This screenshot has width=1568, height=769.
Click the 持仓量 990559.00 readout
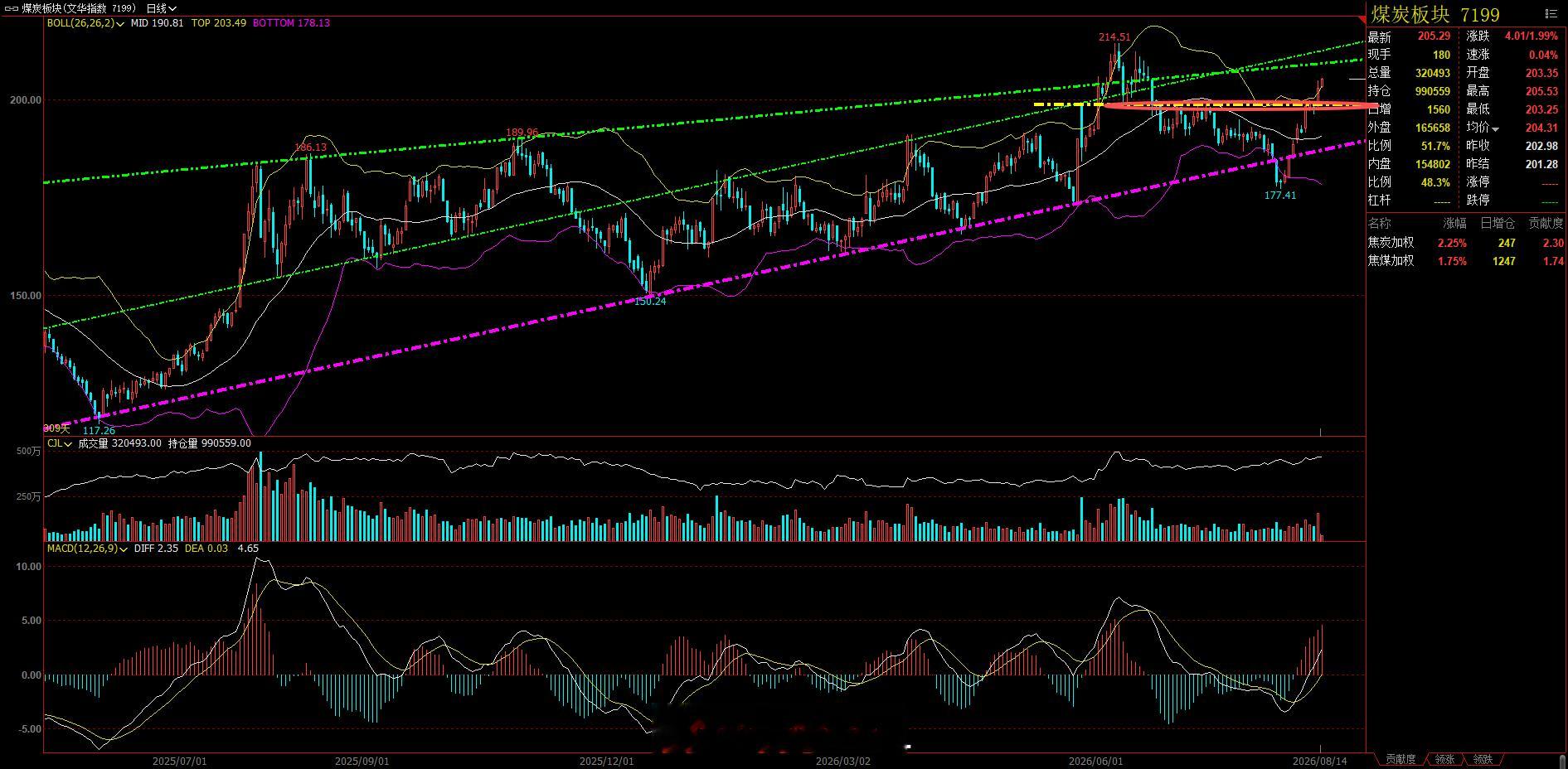[210, 443]
